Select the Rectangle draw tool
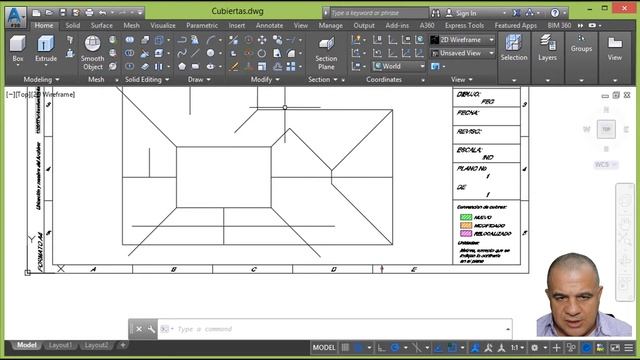This screenshot has height=360, width=640. pos(196,66)
